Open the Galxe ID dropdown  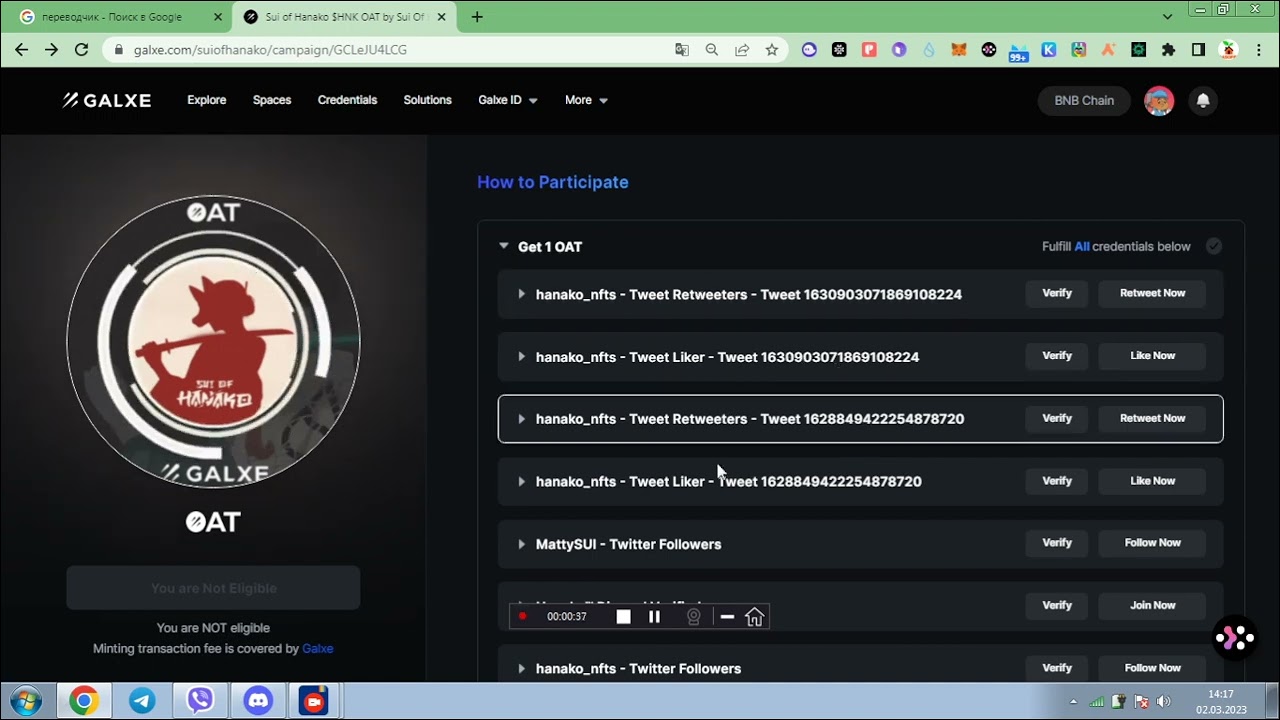coord(508,100)
